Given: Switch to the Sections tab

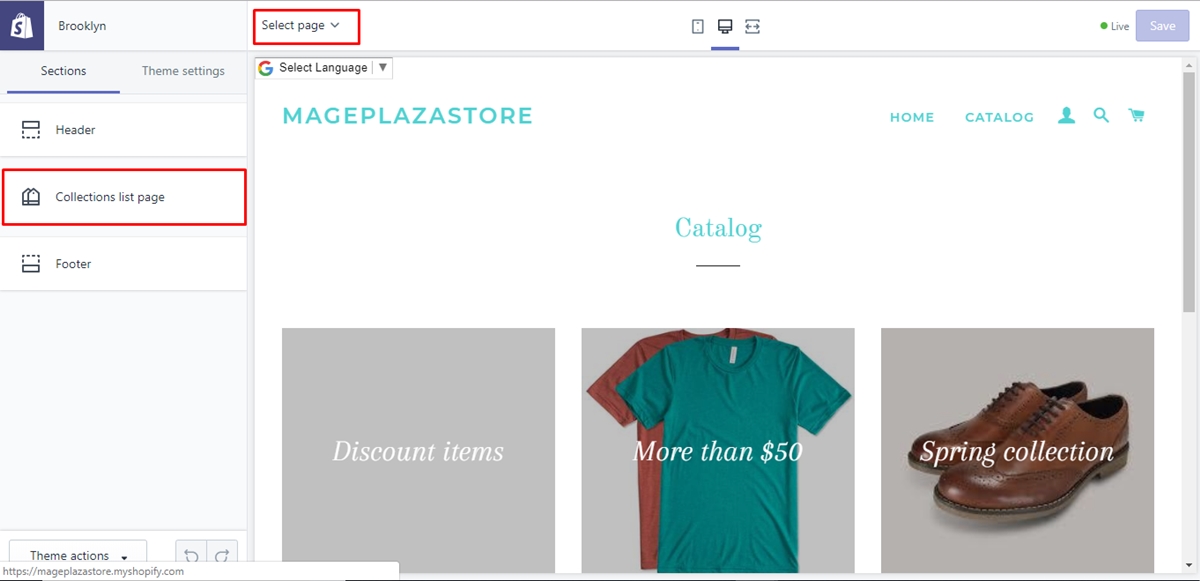Looking at the screenshot, I should pos(63,71).
